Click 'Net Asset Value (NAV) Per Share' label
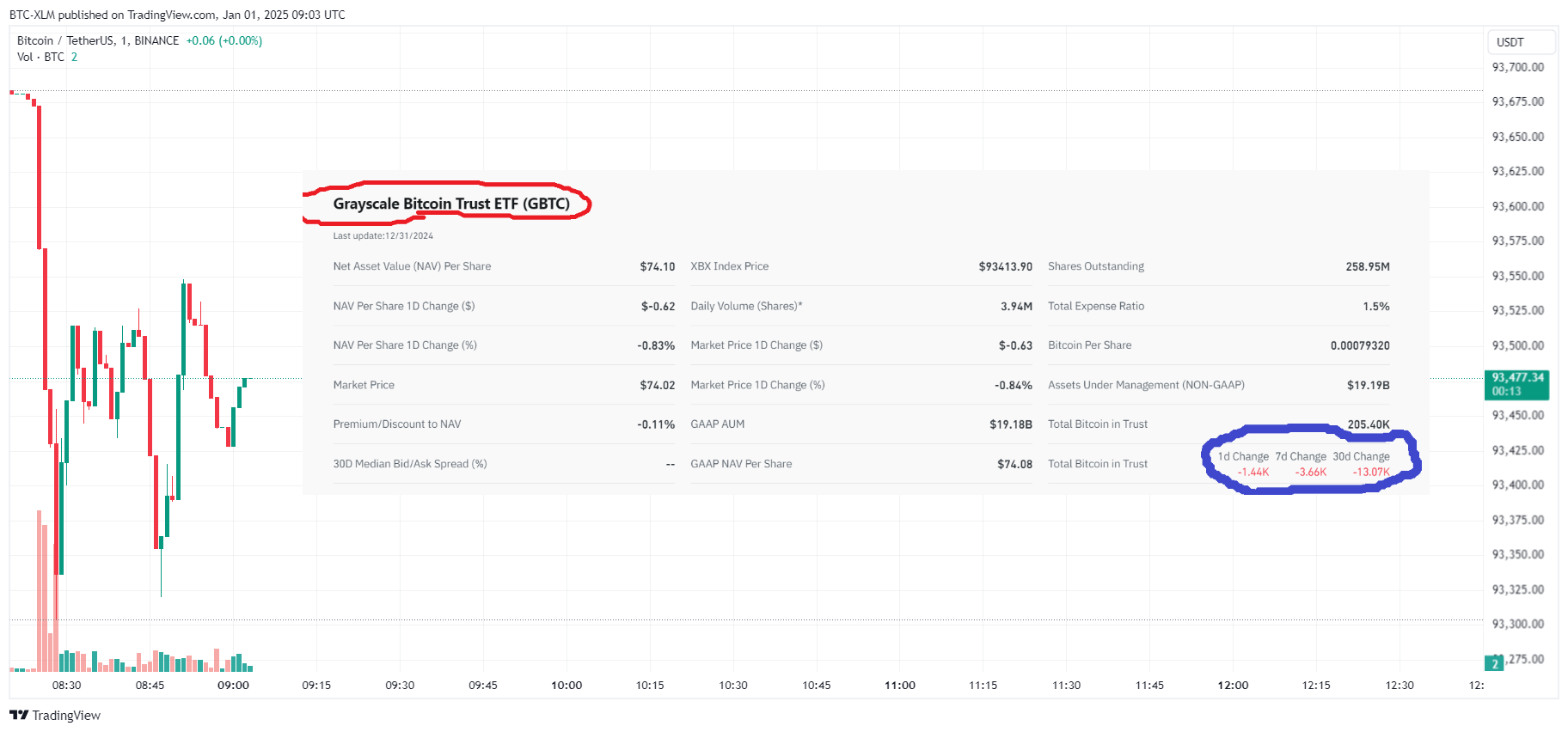The height and width of the screenshot is (732, 1568). point(413,266)
